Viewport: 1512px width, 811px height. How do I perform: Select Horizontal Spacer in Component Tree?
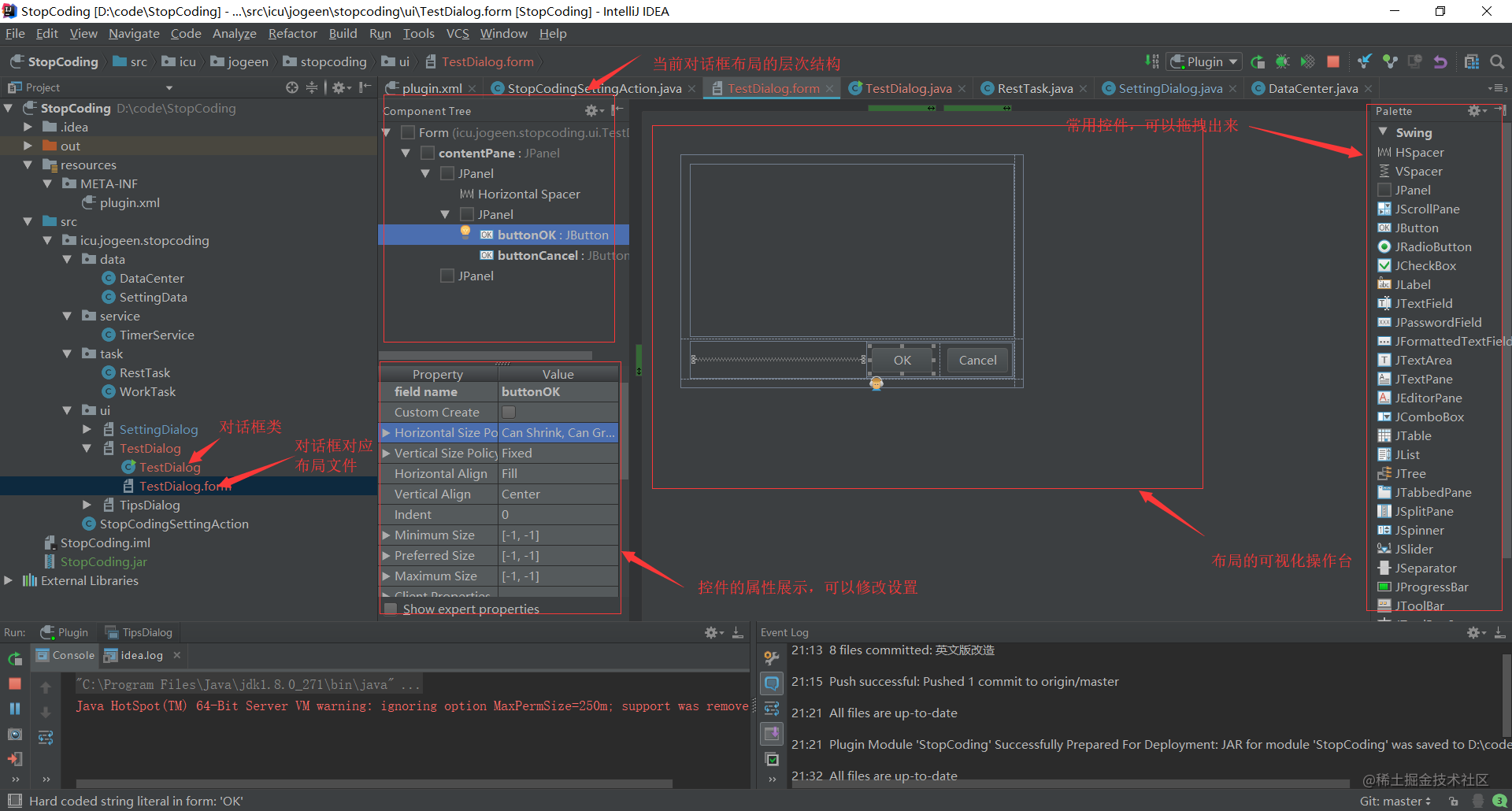tap(520, 194)
